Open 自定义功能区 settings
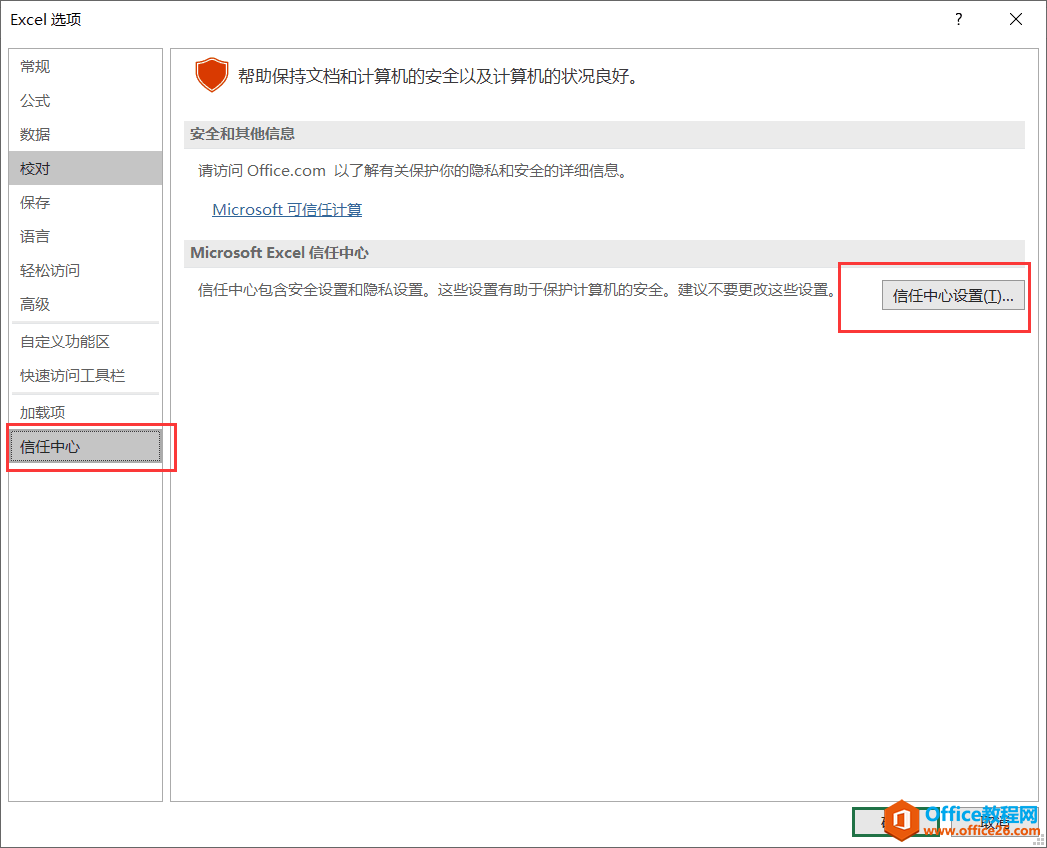The image size is (1047, 848). click(85, 342)
